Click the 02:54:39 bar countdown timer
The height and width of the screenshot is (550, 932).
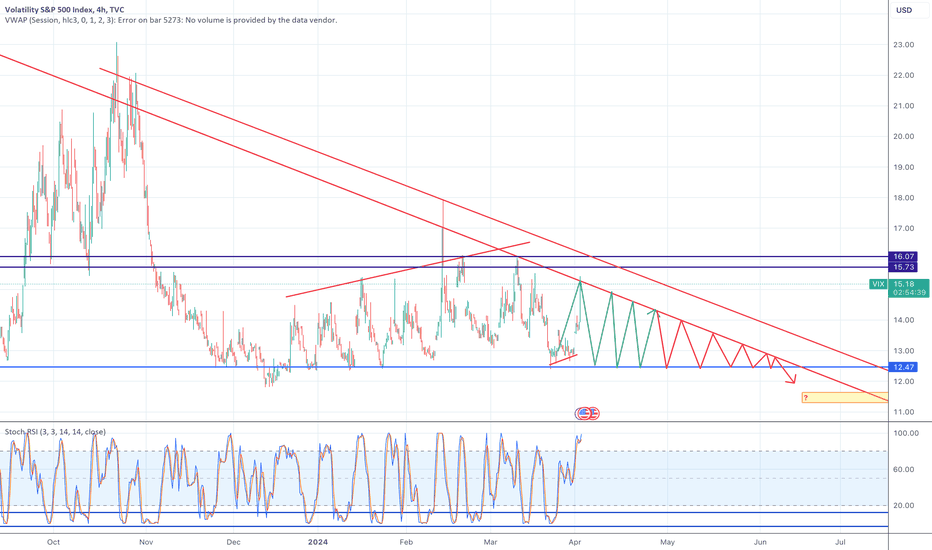click(909, 293)
